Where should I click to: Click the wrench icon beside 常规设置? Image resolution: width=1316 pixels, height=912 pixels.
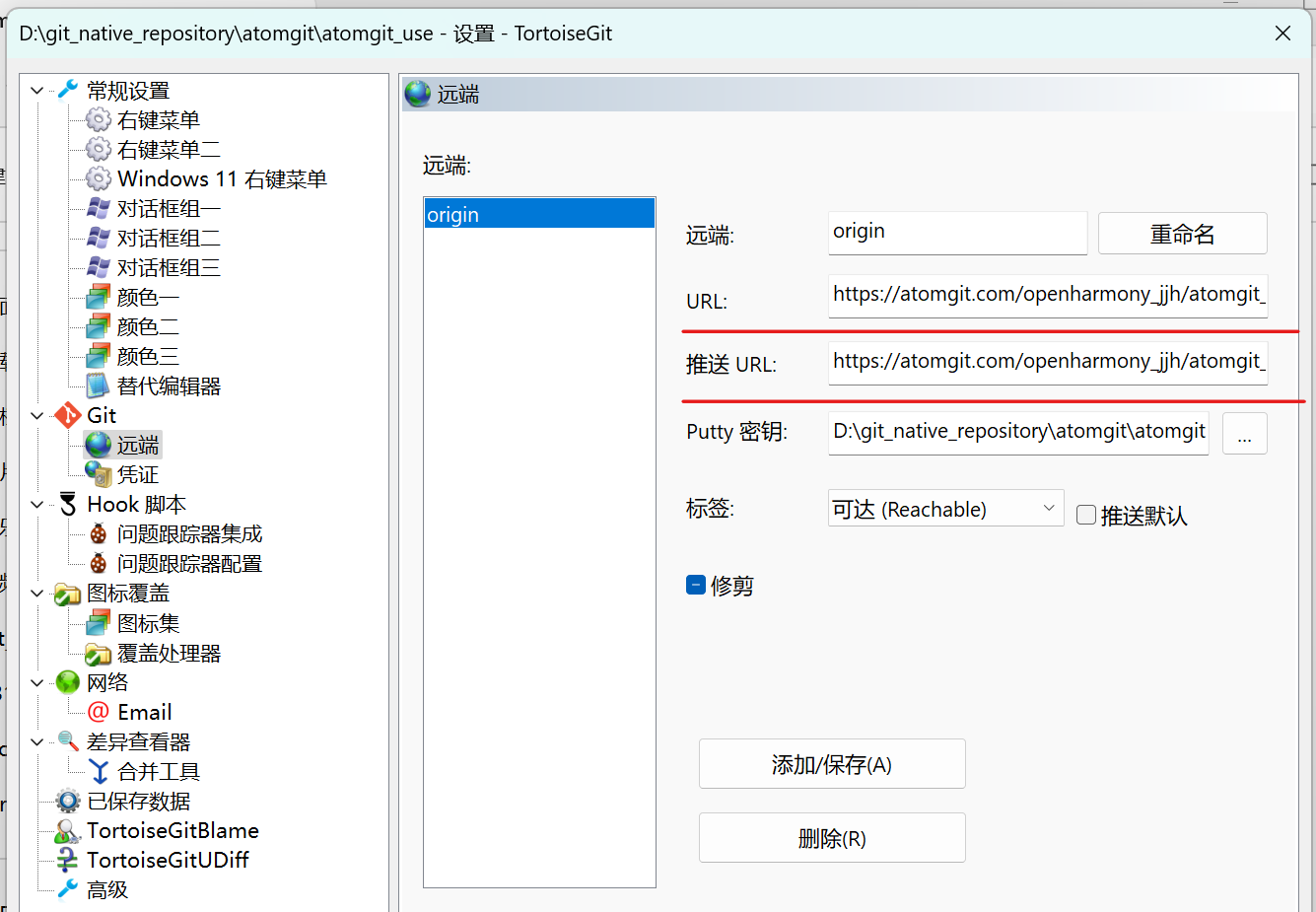pyautogui.click(x=68, y=90)
